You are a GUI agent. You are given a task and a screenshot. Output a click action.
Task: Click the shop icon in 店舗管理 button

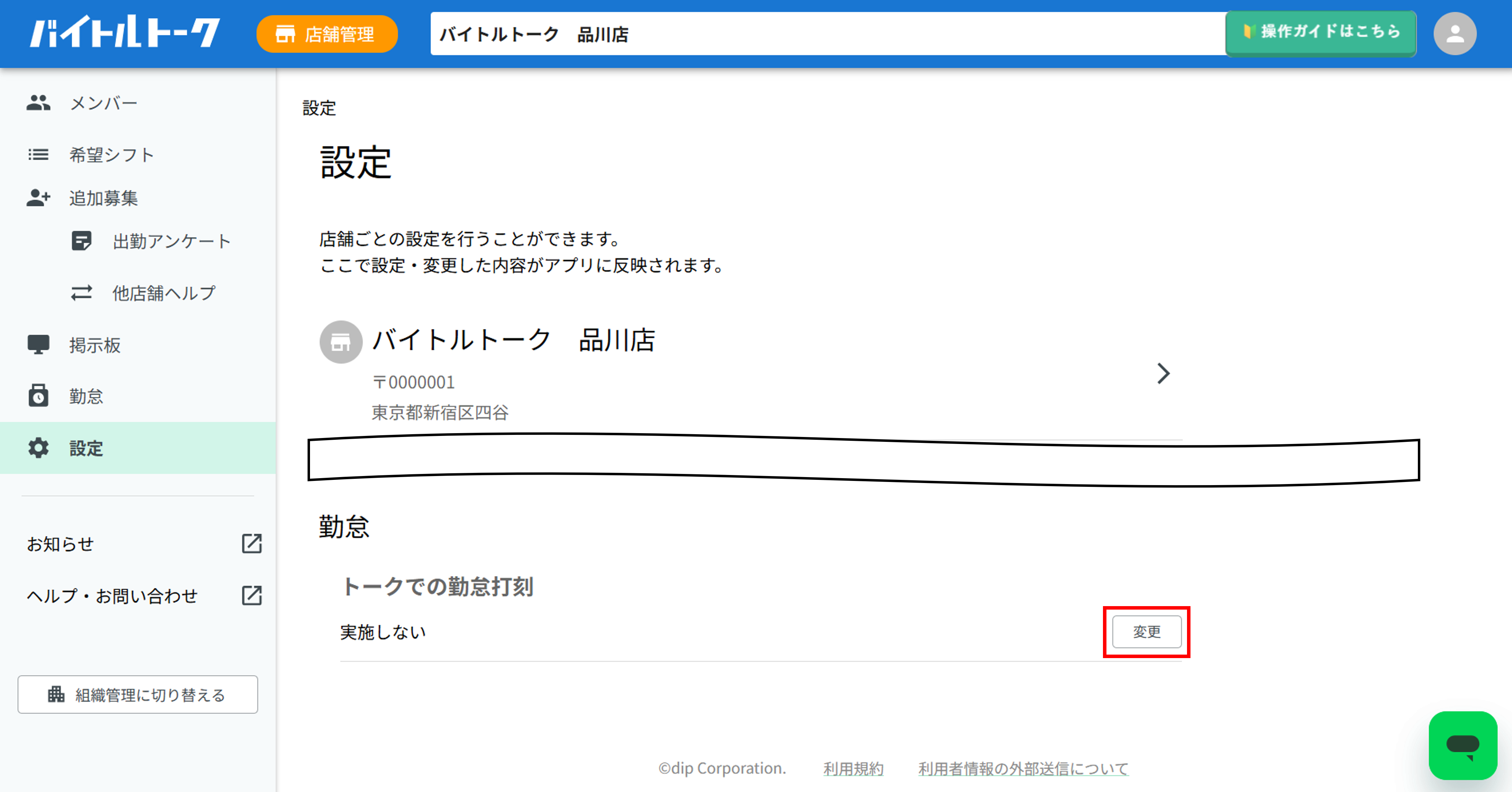coord(285,34)
